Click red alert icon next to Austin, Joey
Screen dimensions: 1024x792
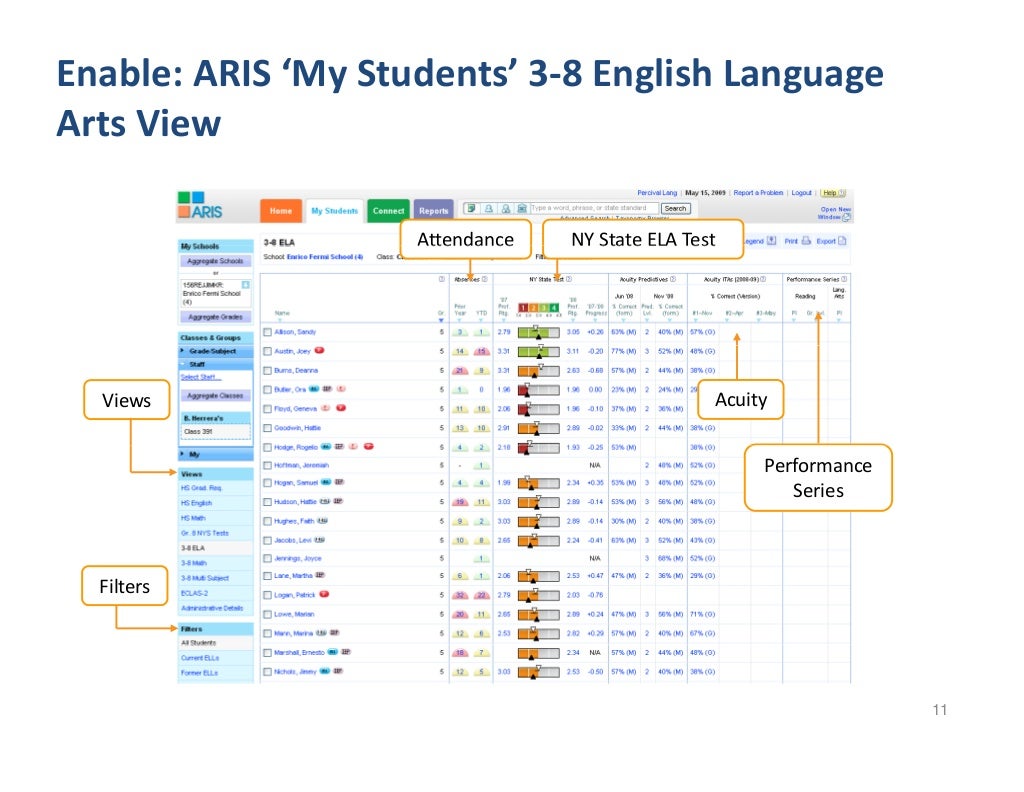(319, 351)
